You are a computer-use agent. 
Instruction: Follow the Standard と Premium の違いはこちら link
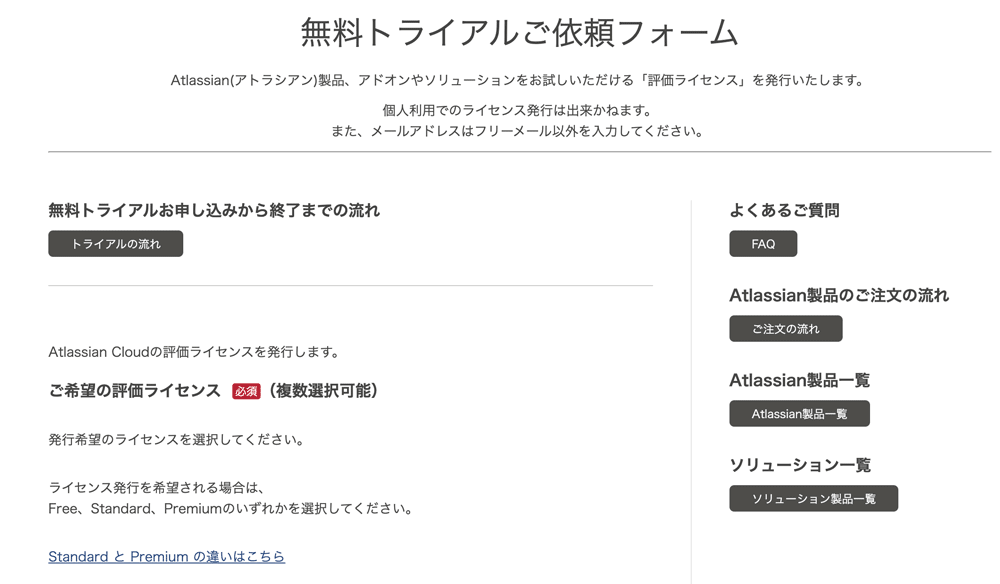click(x=166, y=557)
